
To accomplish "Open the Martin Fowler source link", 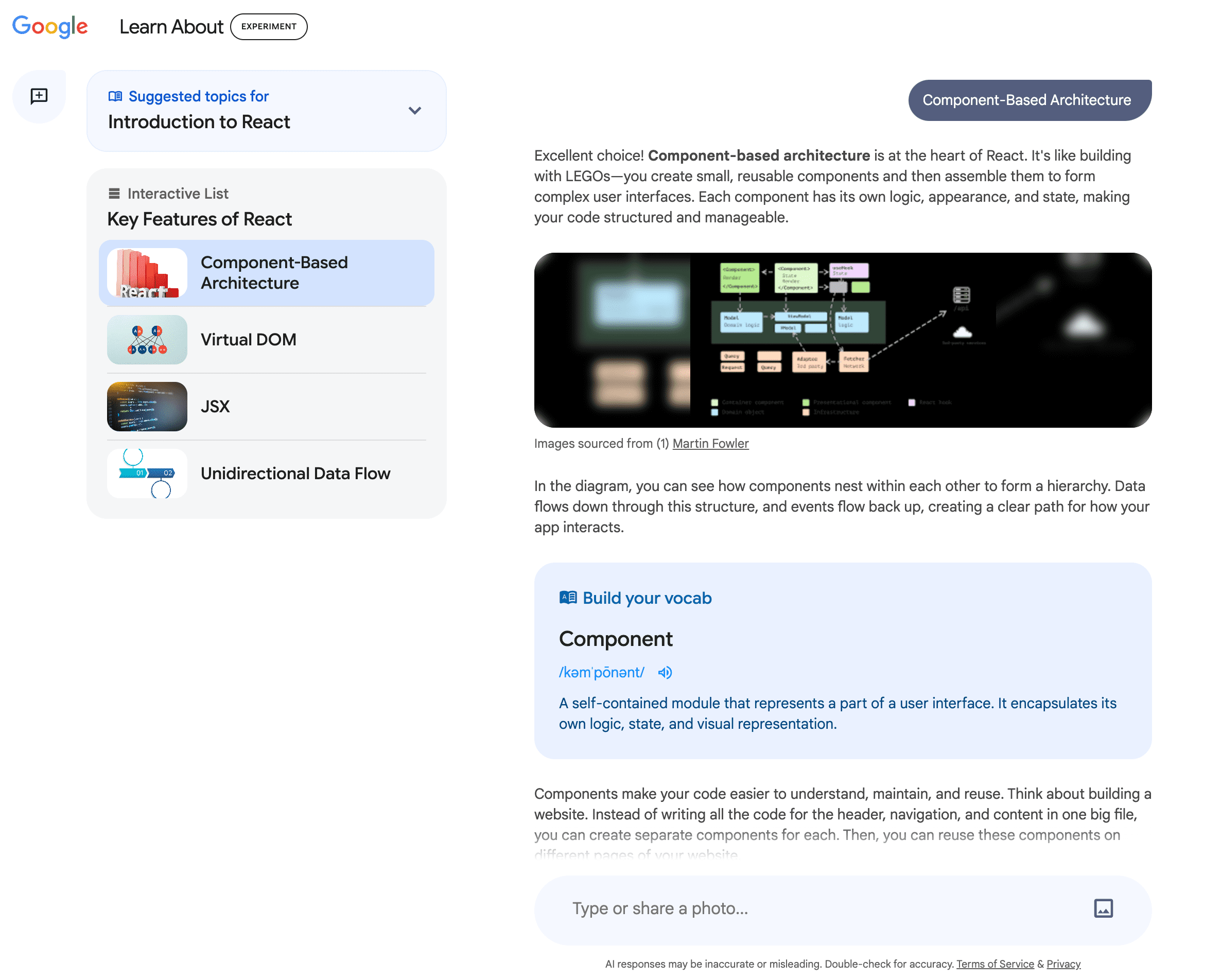I will click(x=710, y=443).
